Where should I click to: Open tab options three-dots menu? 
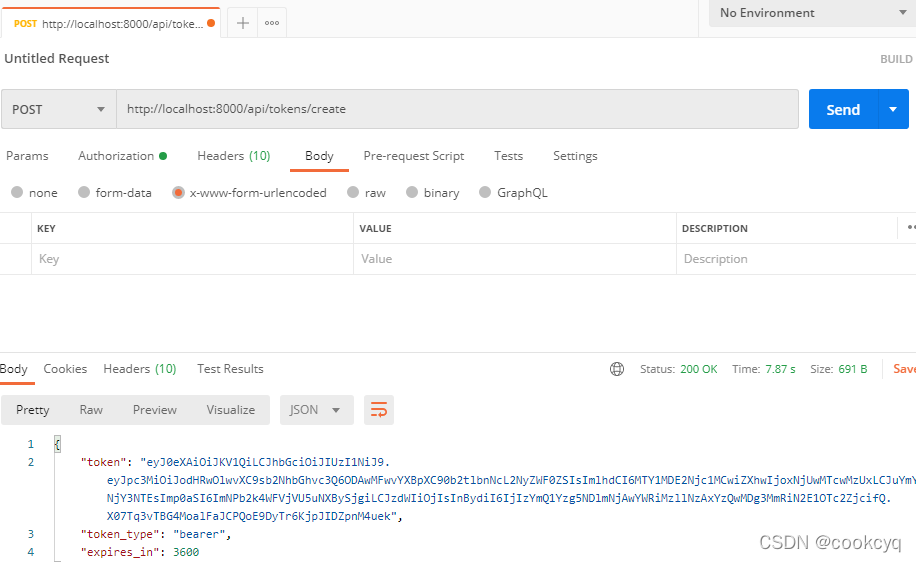point(272,23)
